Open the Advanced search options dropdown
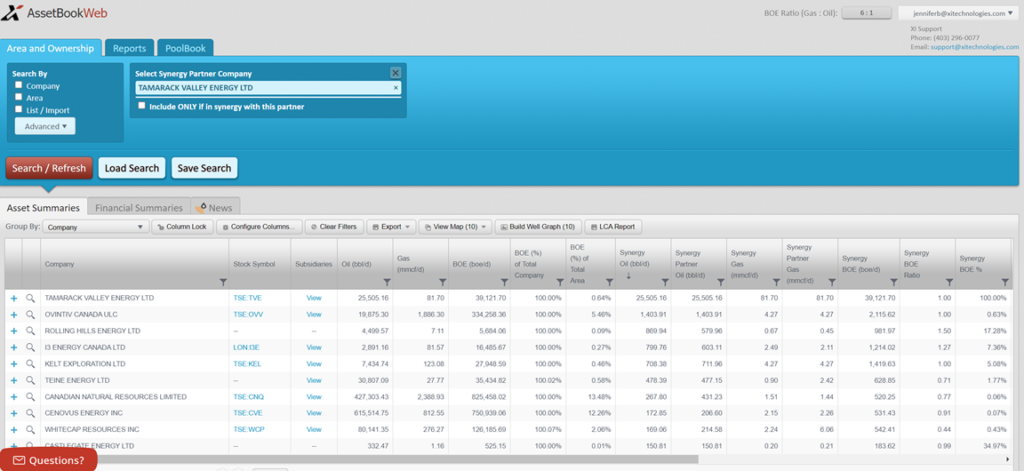 [45, 126]
